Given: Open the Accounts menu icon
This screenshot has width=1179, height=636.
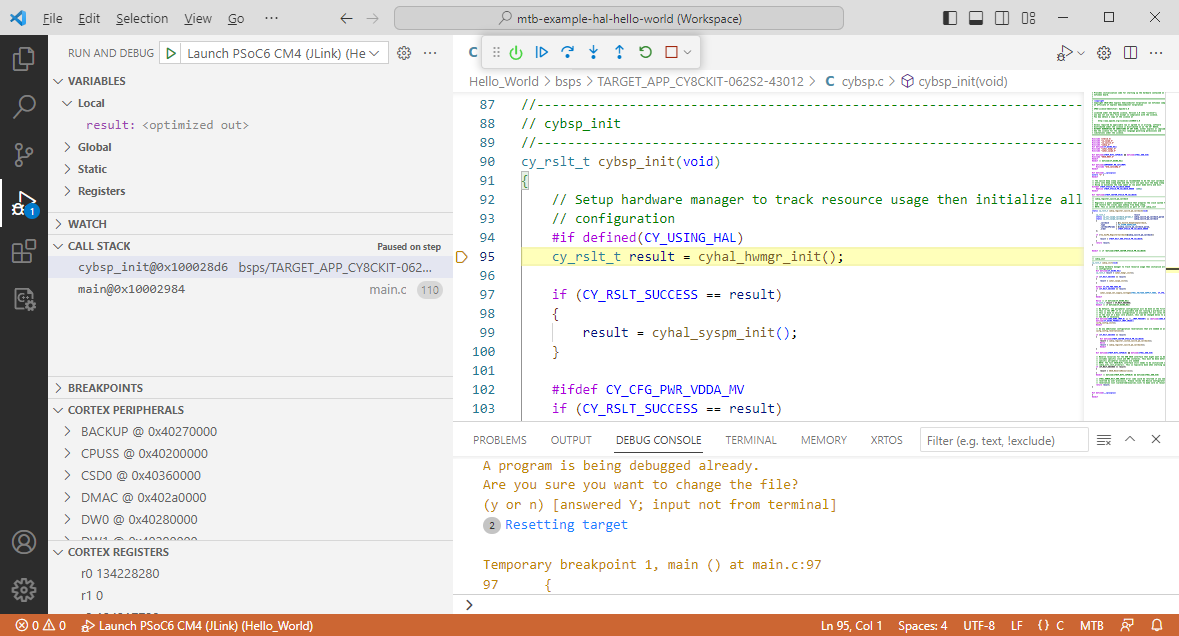Looking at the screenshot, I should [x=23, y=542].
